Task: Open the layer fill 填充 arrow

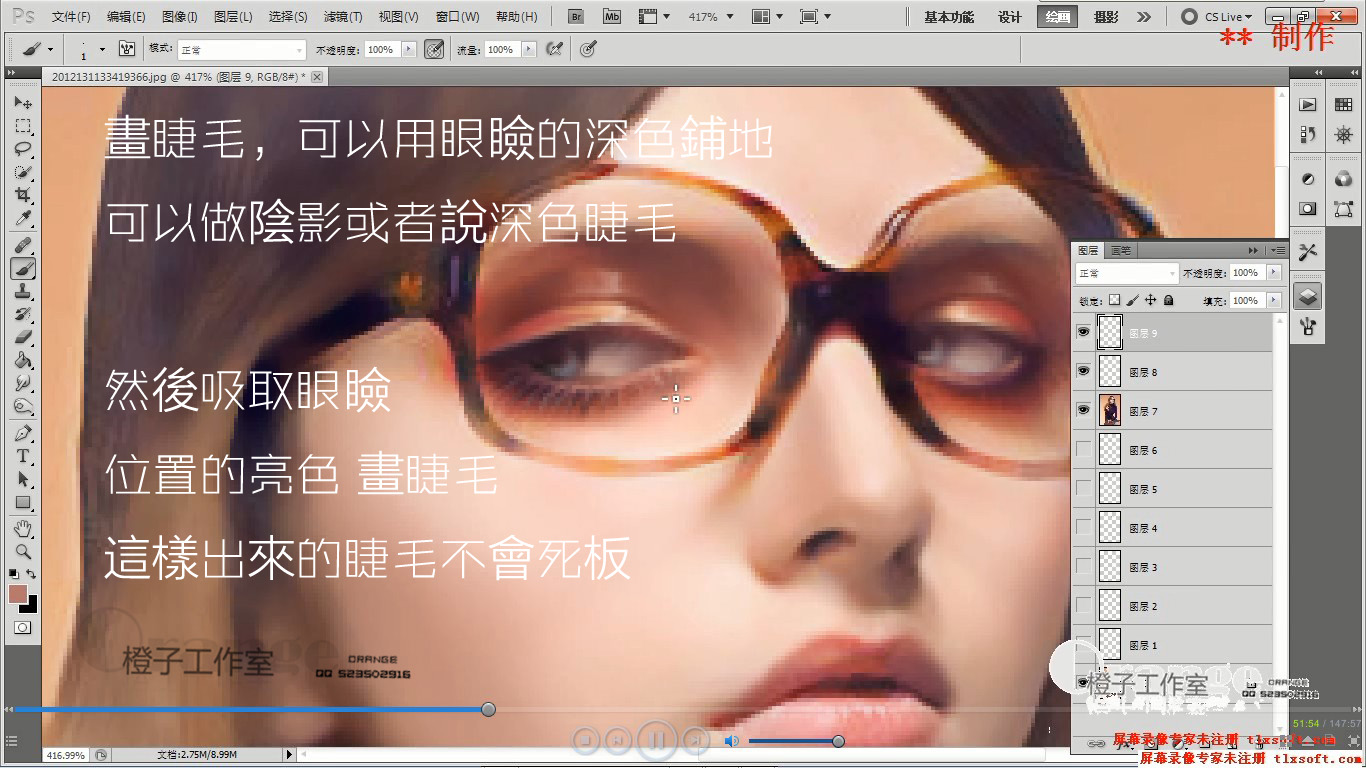Action: click(1274, 300)
